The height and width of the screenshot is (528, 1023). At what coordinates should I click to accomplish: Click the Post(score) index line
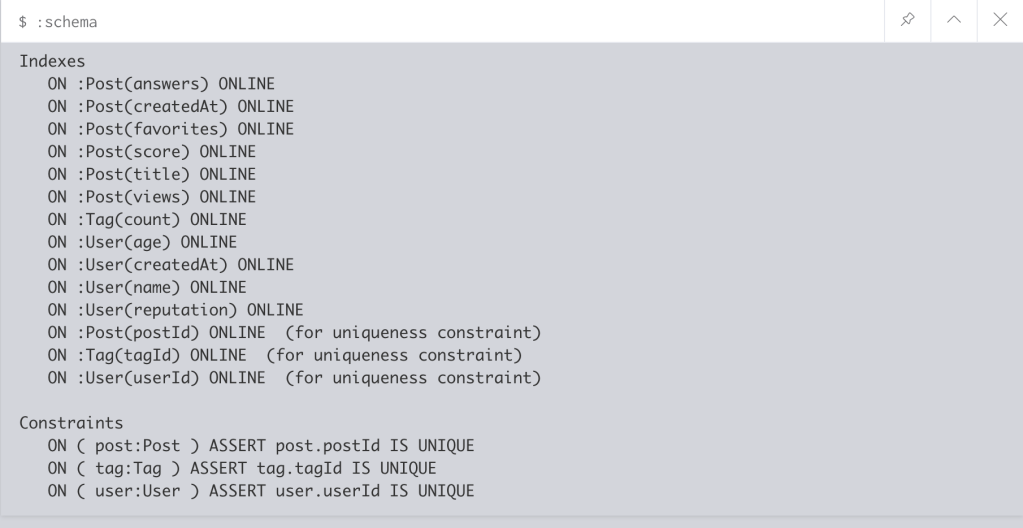[x=151, y=152]
